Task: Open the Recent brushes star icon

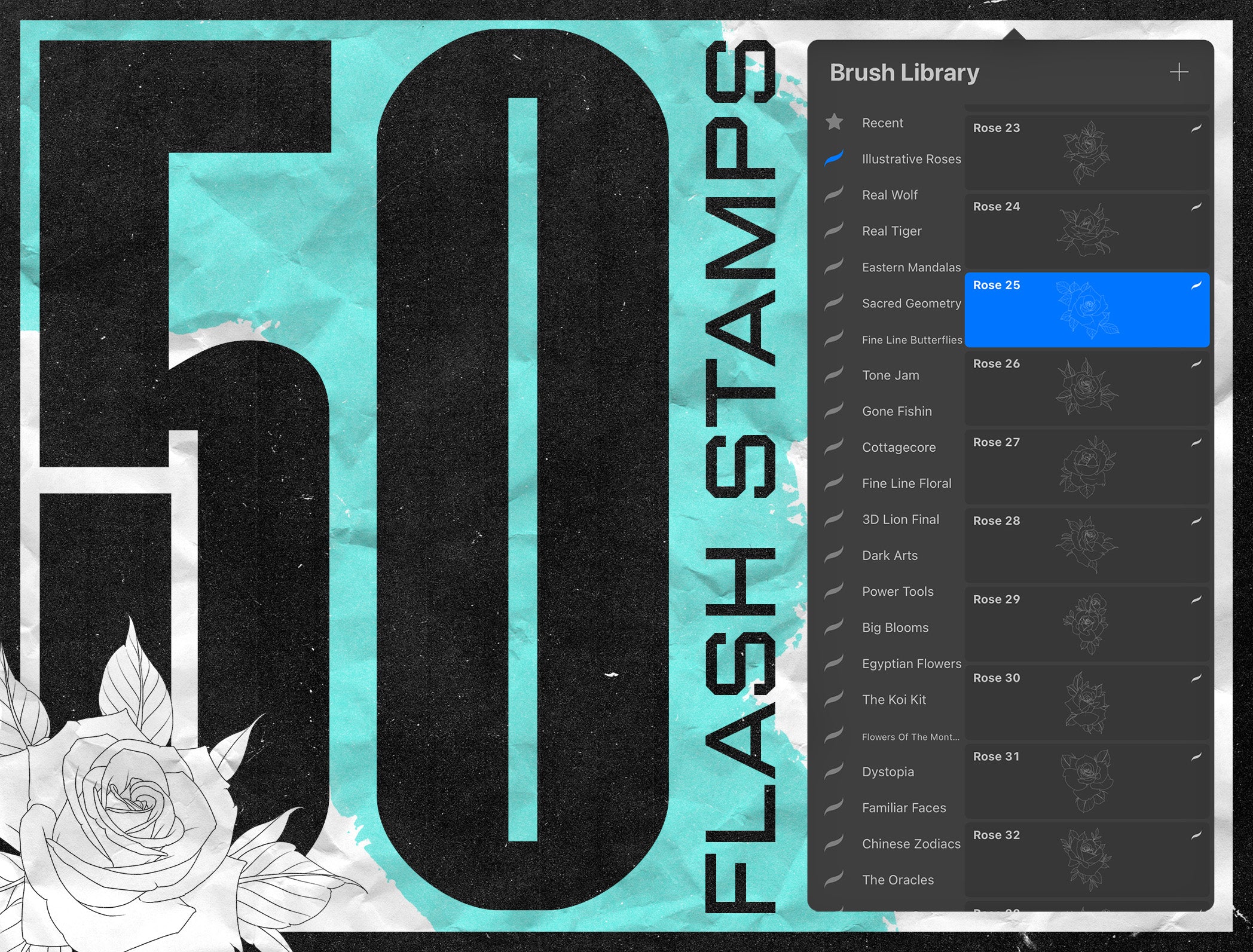Action: [835, 123]
